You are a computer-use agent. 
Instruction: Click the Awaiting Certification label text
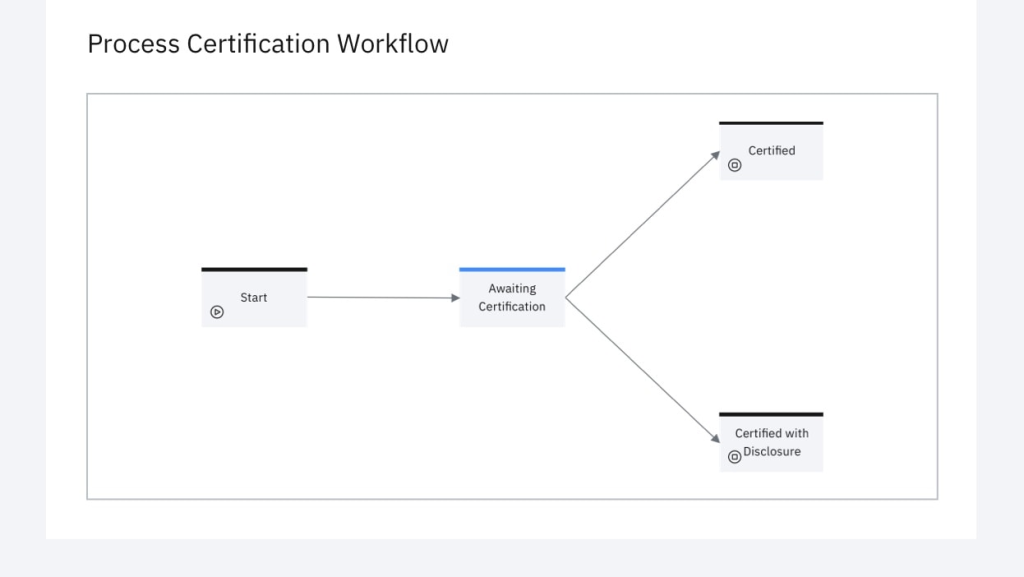512,297
